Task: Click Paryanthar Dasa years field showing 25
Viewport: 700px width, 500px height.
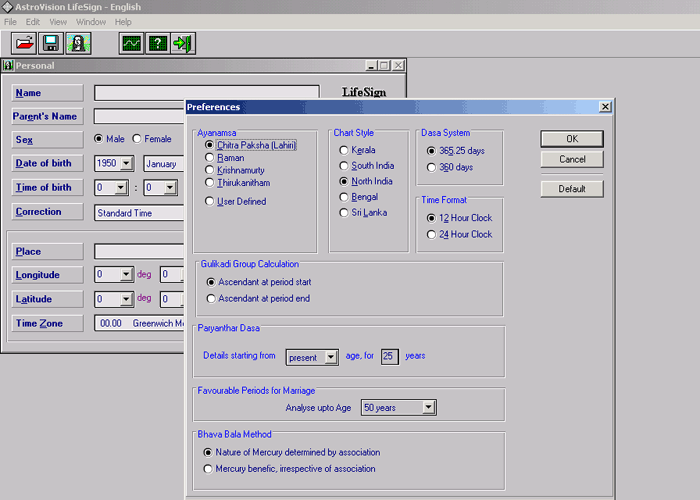Action: tap(389, 356)
